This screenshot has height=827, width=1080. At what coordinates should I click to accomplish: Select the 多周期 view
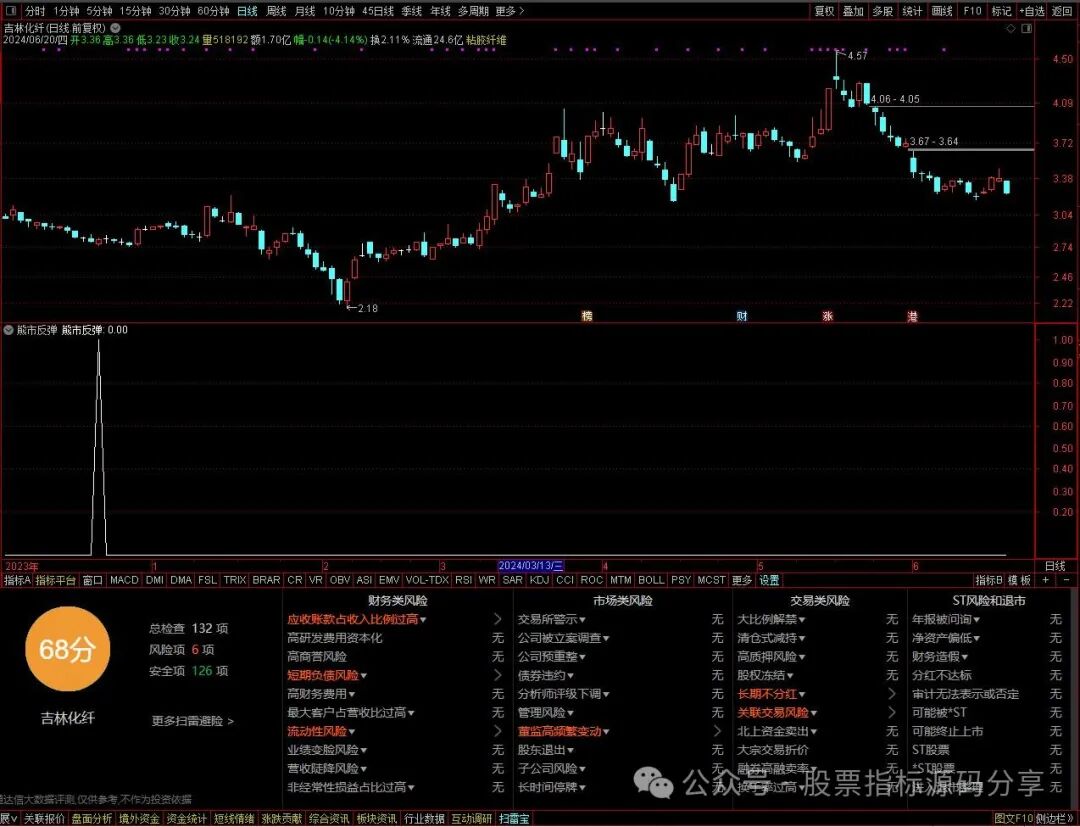[473, 11]
